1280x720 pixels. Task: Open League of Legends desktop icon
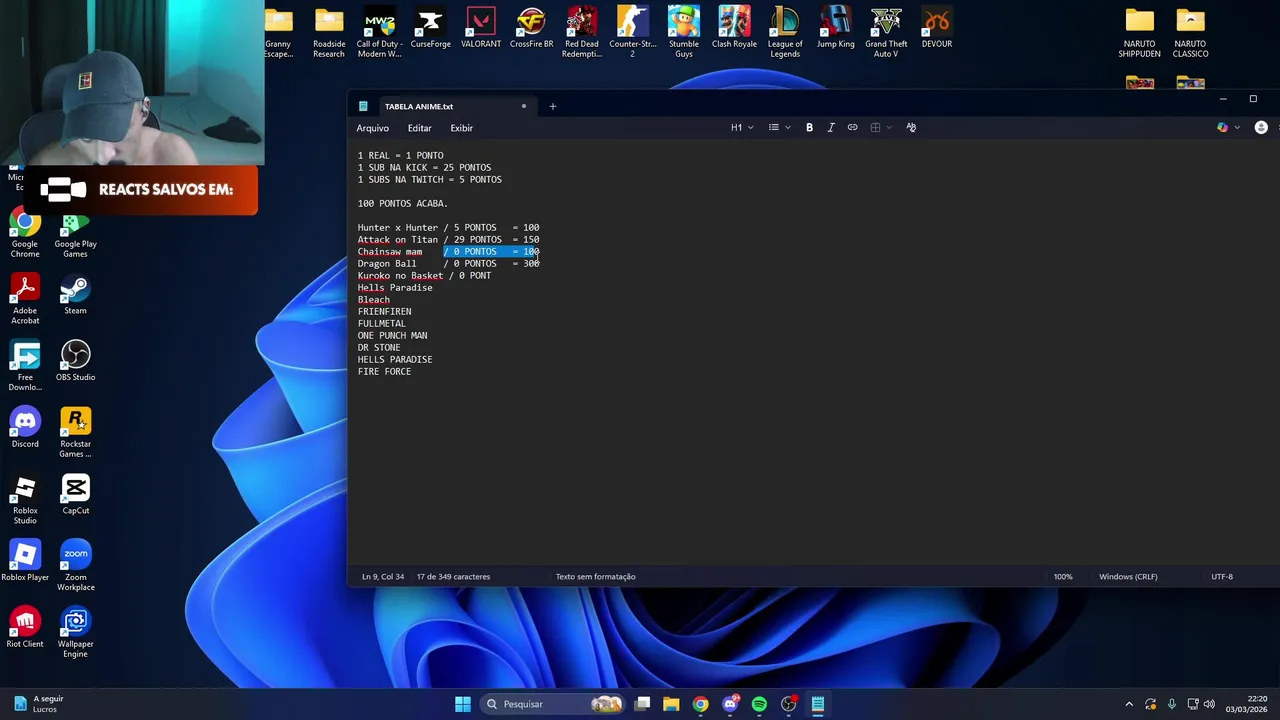point(785,32)
